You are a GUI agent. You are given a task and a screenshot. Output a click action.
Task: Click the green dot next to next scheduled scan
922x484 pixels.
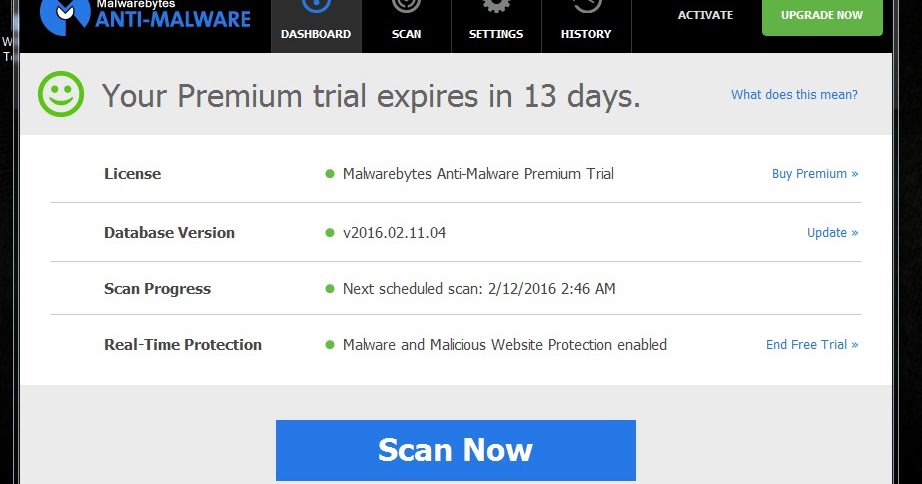click(x=330, y=289)
